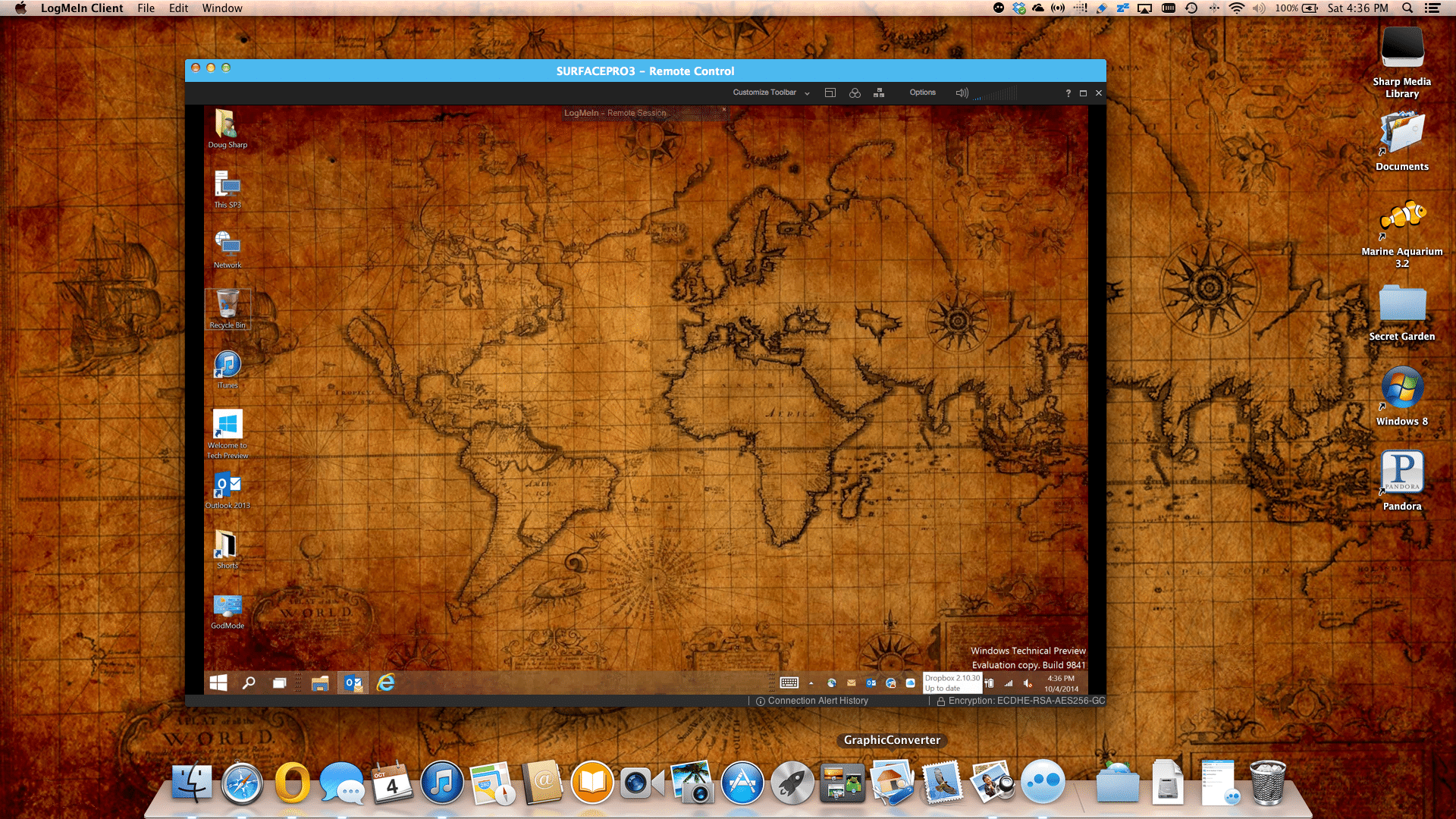Launch GraphicConverter from the Dock
The image size is (1456, 819).
[893, 783]
